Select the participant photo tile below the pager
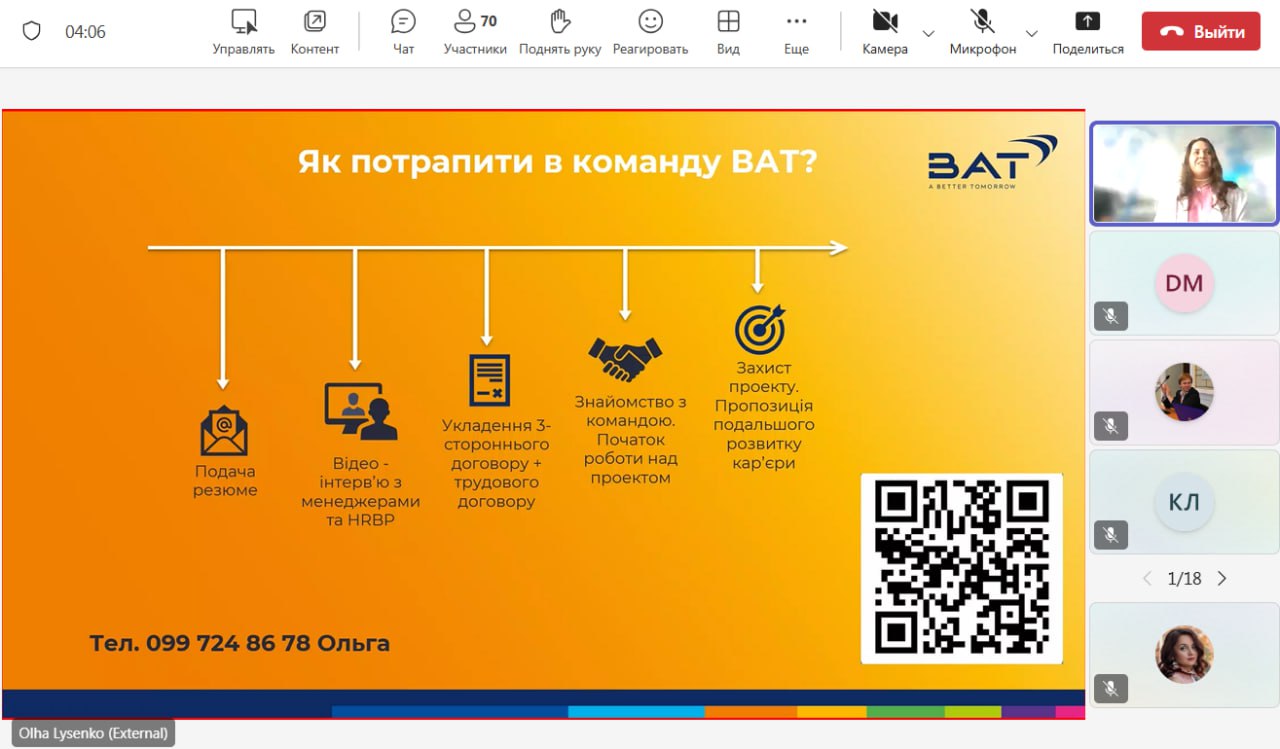 [1184, 655]
